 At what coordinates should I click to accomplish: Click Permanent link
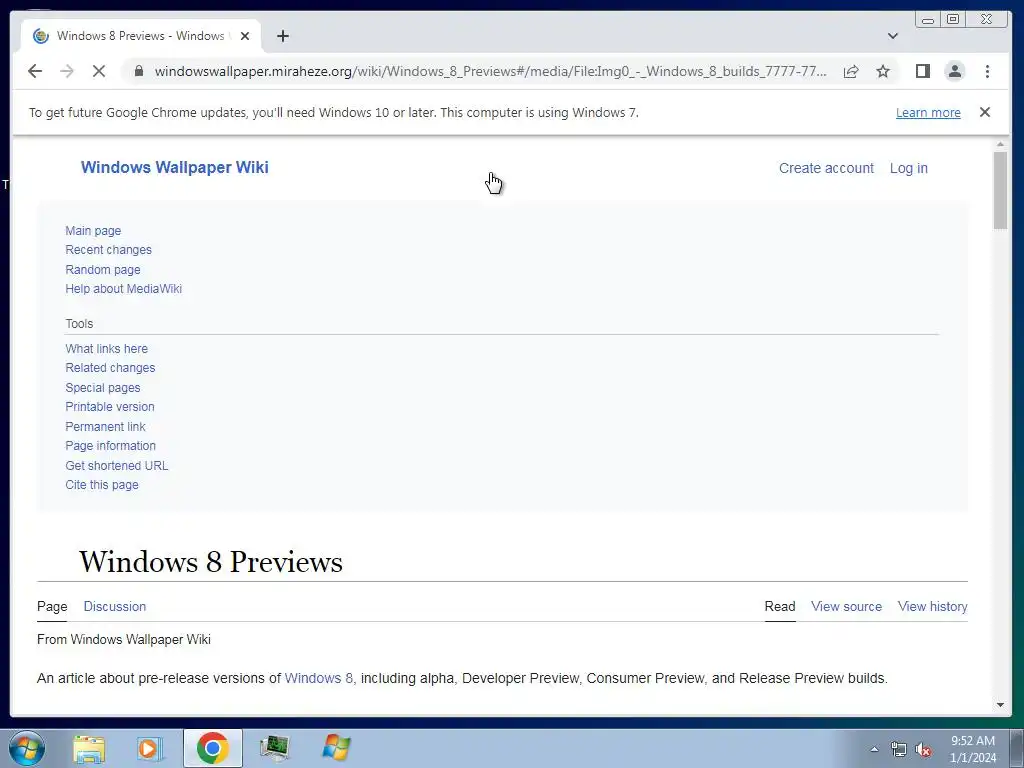click(x=105, y=426)
